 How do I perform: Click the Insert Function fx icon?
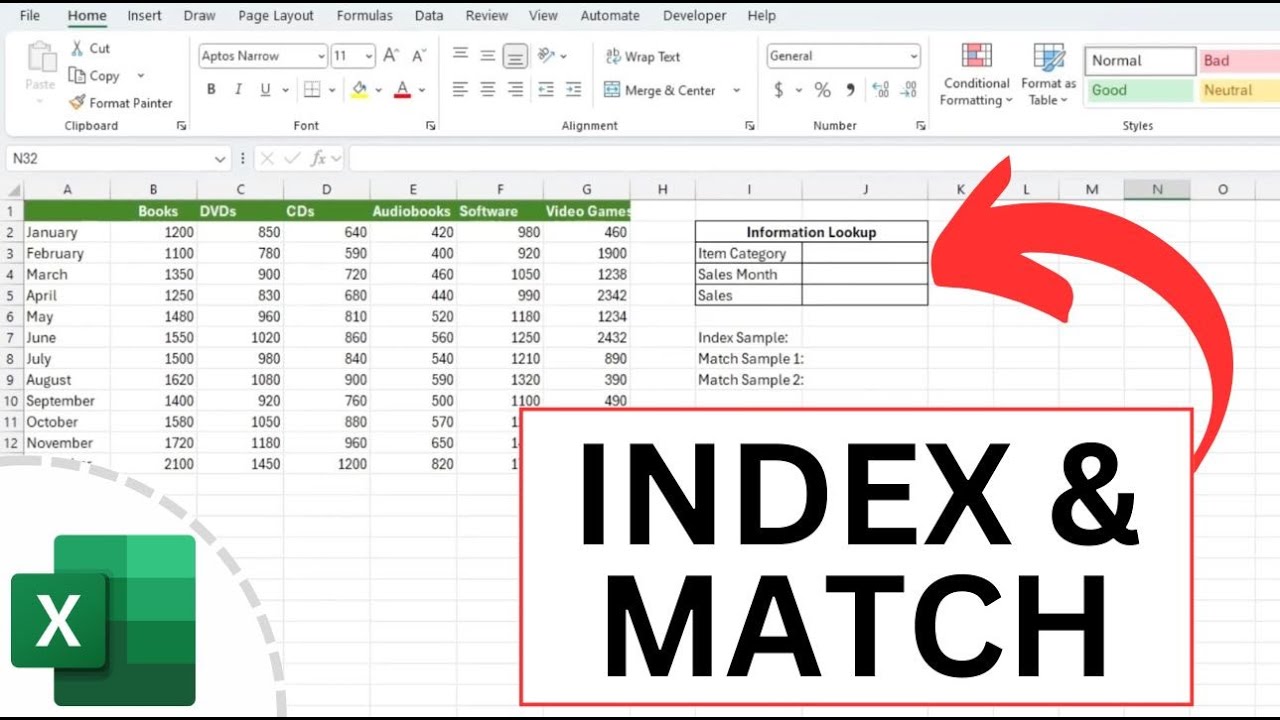coord(318,158)
